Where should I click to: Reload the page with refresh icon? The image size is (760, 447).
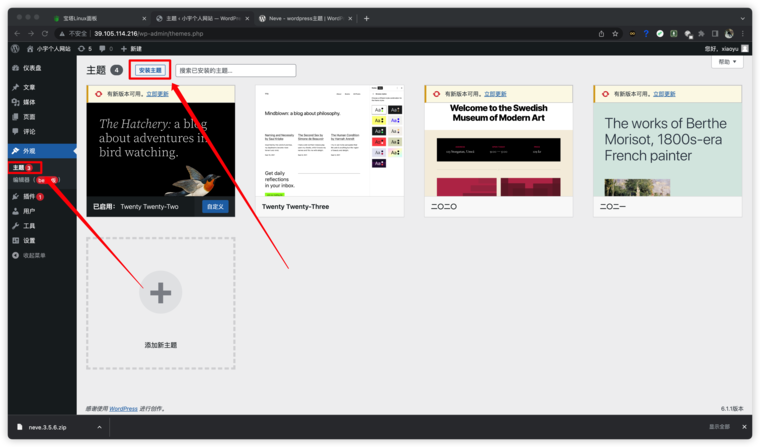coord(45,33)
